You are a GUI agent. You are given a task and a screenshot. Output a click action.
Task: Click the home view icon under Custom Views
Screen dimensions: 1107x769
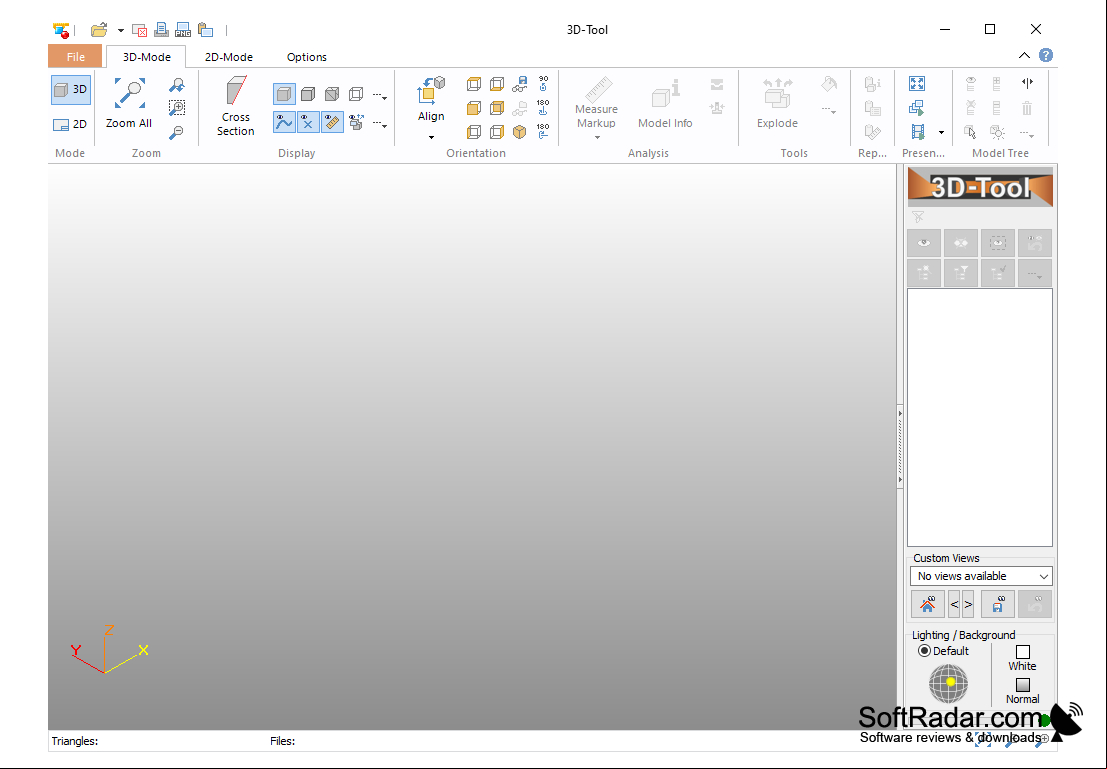[928, 604]
